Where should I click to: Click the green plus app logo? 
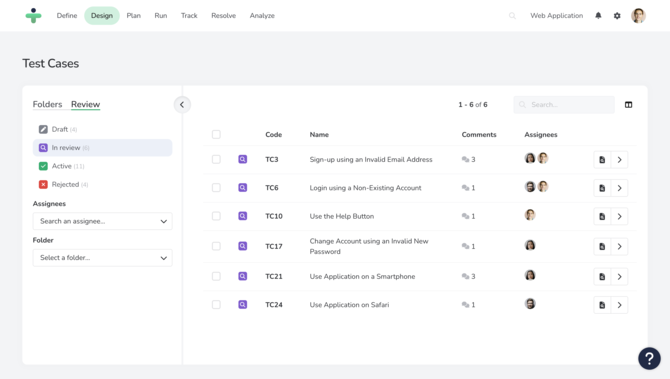tap(33, 15)
